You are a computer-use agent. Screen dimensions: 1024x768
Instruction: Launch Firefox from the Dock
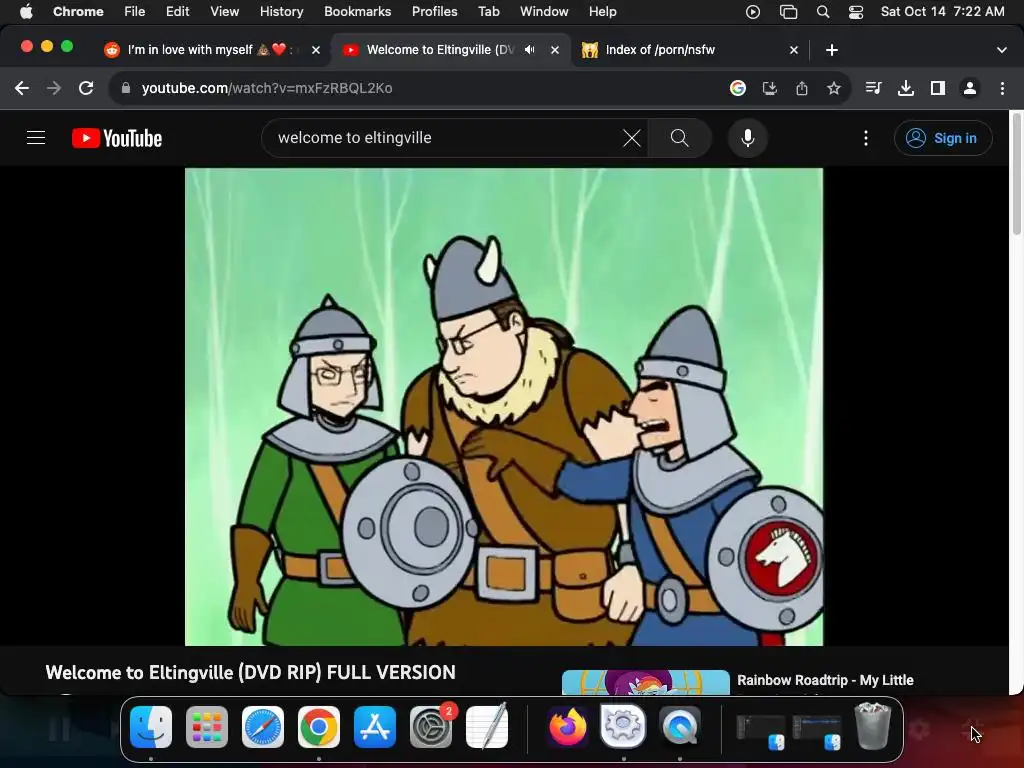[568, 727]
